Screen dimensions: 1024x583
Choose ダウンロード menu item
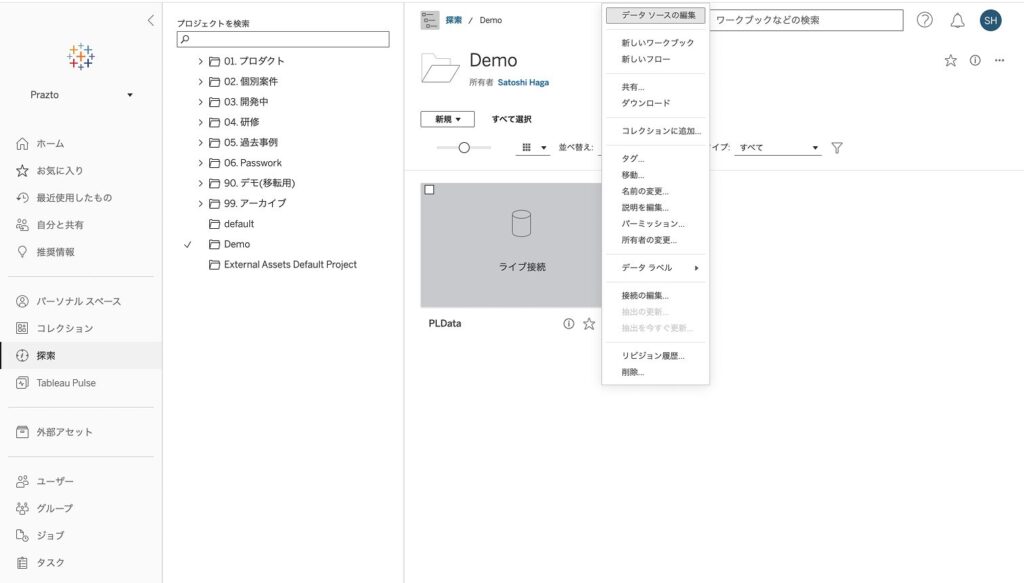[x=656, y=103]
